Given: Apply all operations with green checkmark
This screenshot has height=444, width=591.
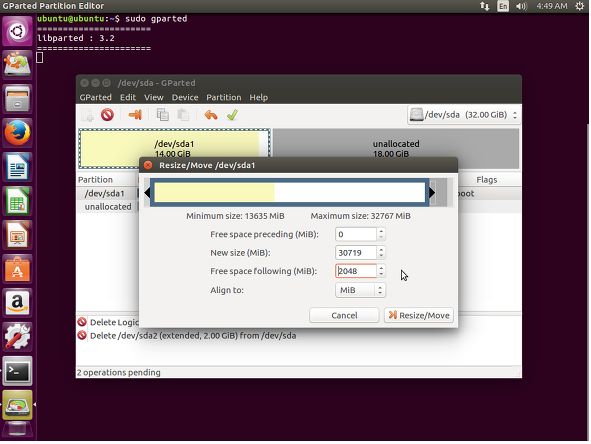Looking at the screenshot, I should (232, 115).
